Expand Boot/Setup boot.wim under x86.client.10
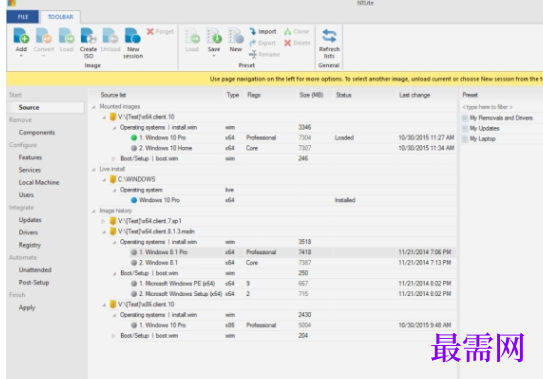Viewport: 543px width, 379px height. click(113, 336)
